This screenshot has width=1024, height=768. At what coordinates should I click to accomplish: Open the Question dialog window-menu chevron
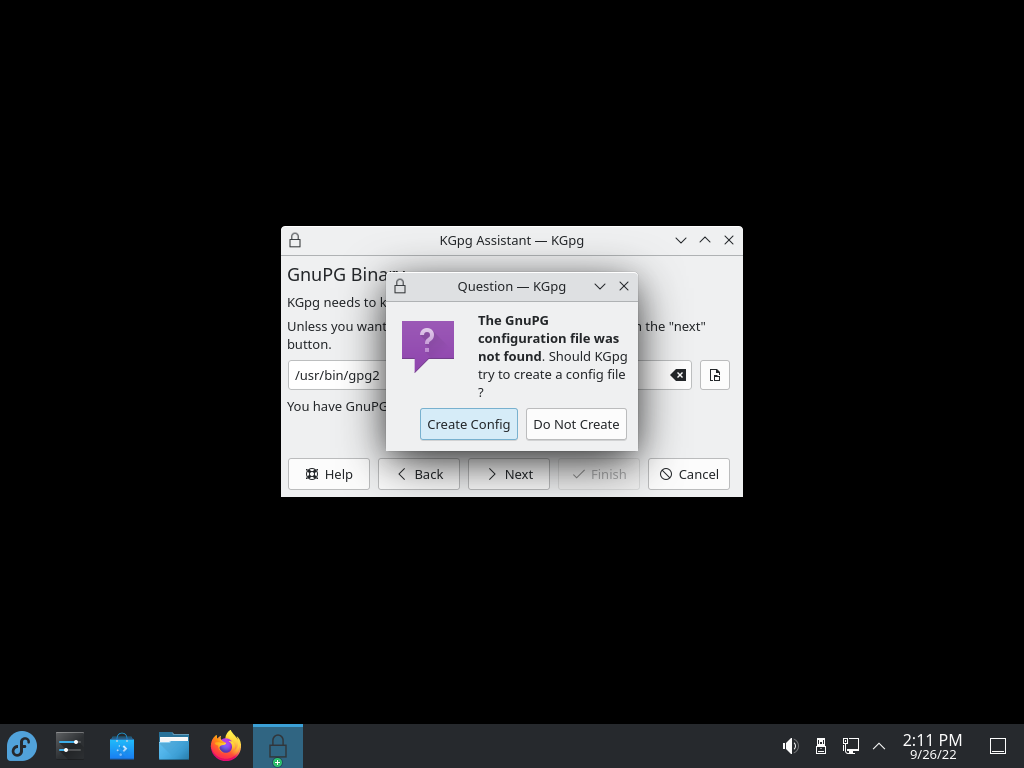600,286
